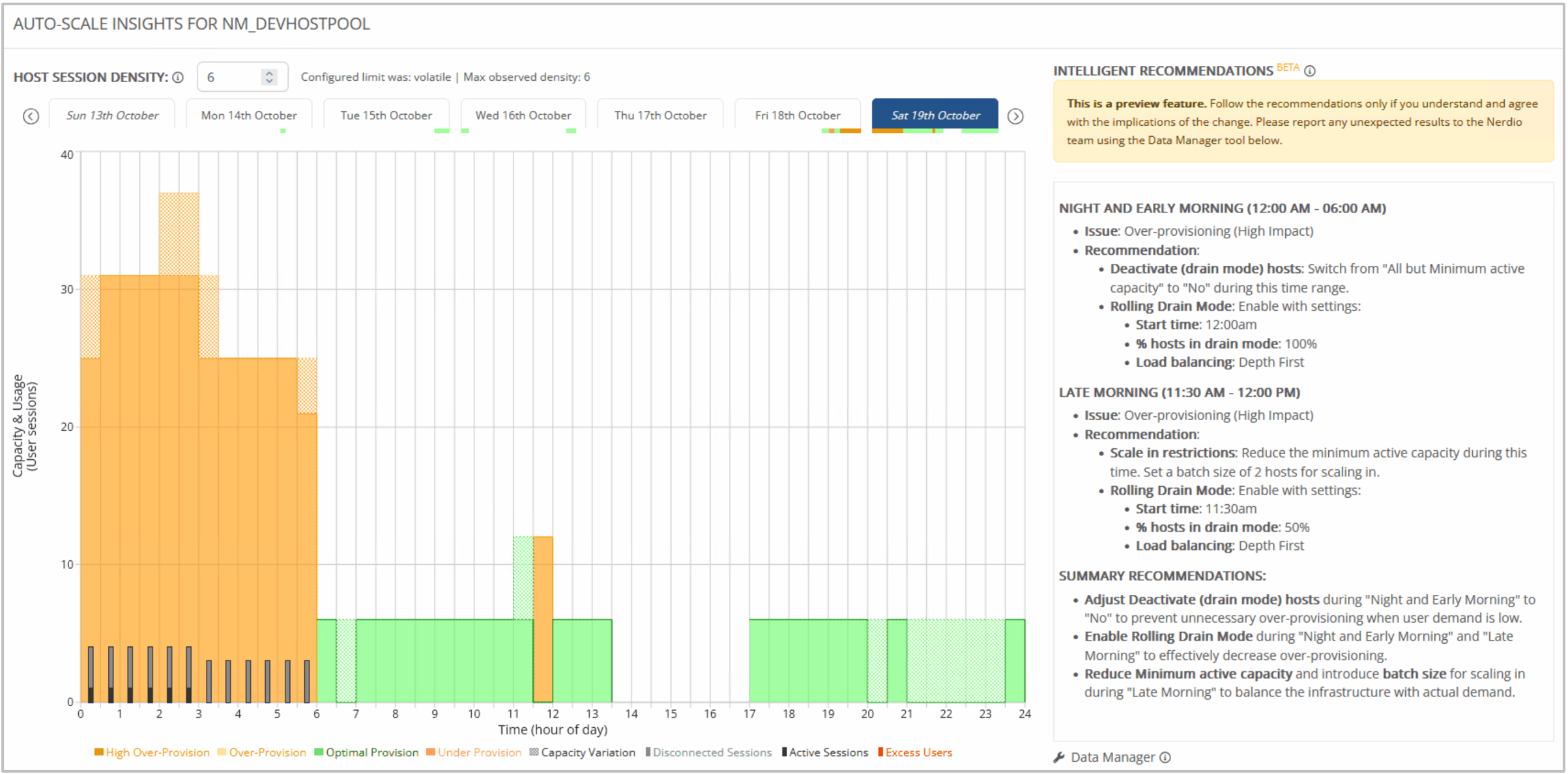Image resolution: width=1568 pixels, height=774 pixels.
Task: Open the Data Manager link
Action: pos(1112,757)
